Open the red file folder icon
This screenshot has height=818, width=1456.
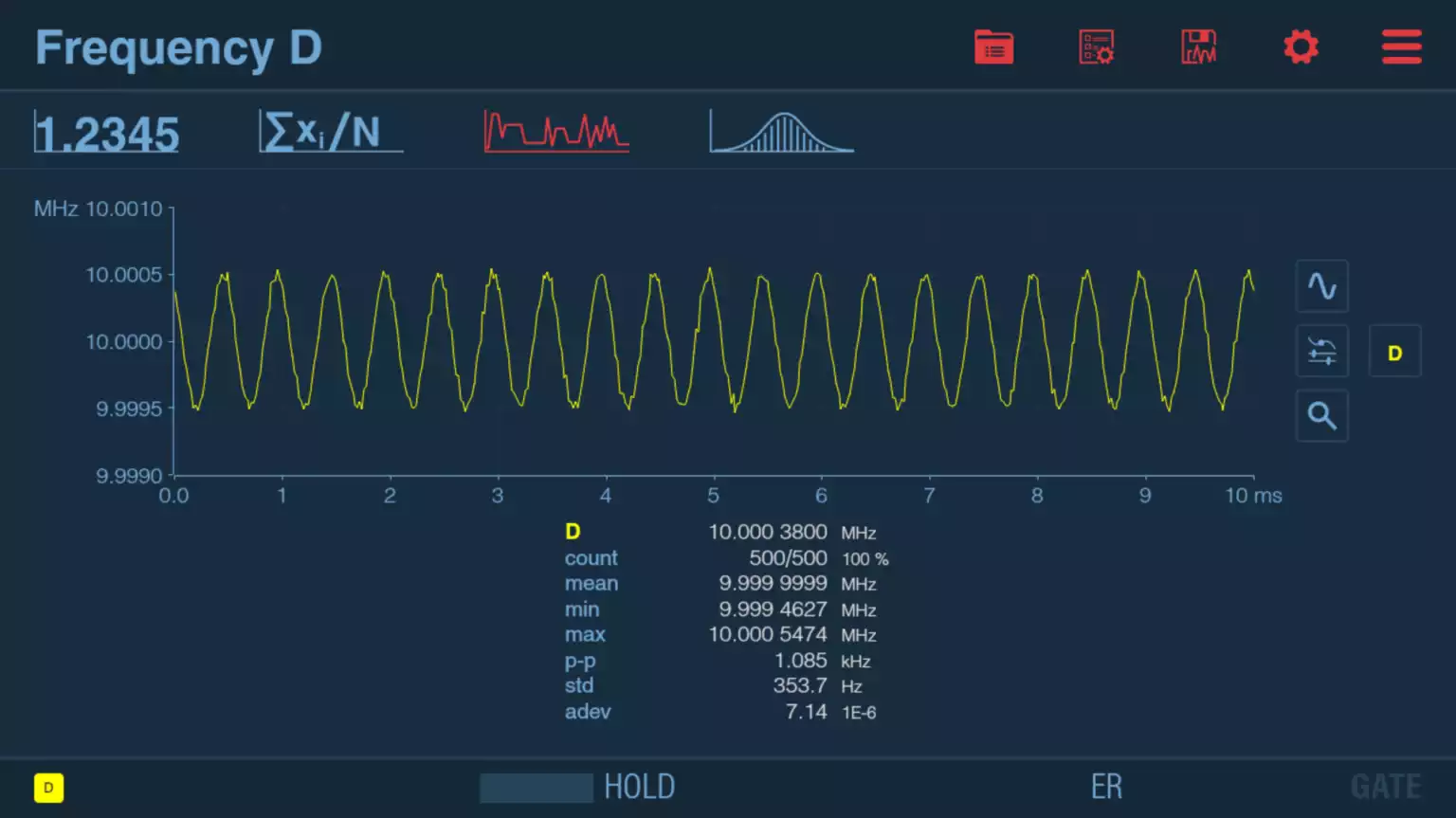[993, 47]
